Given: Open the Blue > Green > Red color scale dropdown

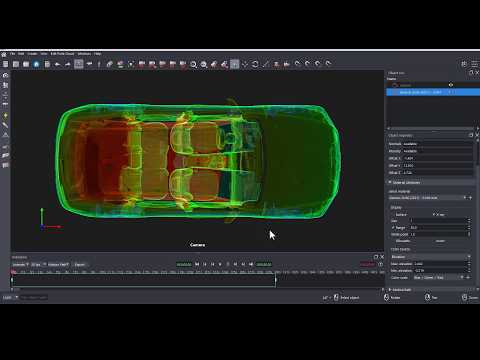Looking at the screenshot, I should pos(439,277).
